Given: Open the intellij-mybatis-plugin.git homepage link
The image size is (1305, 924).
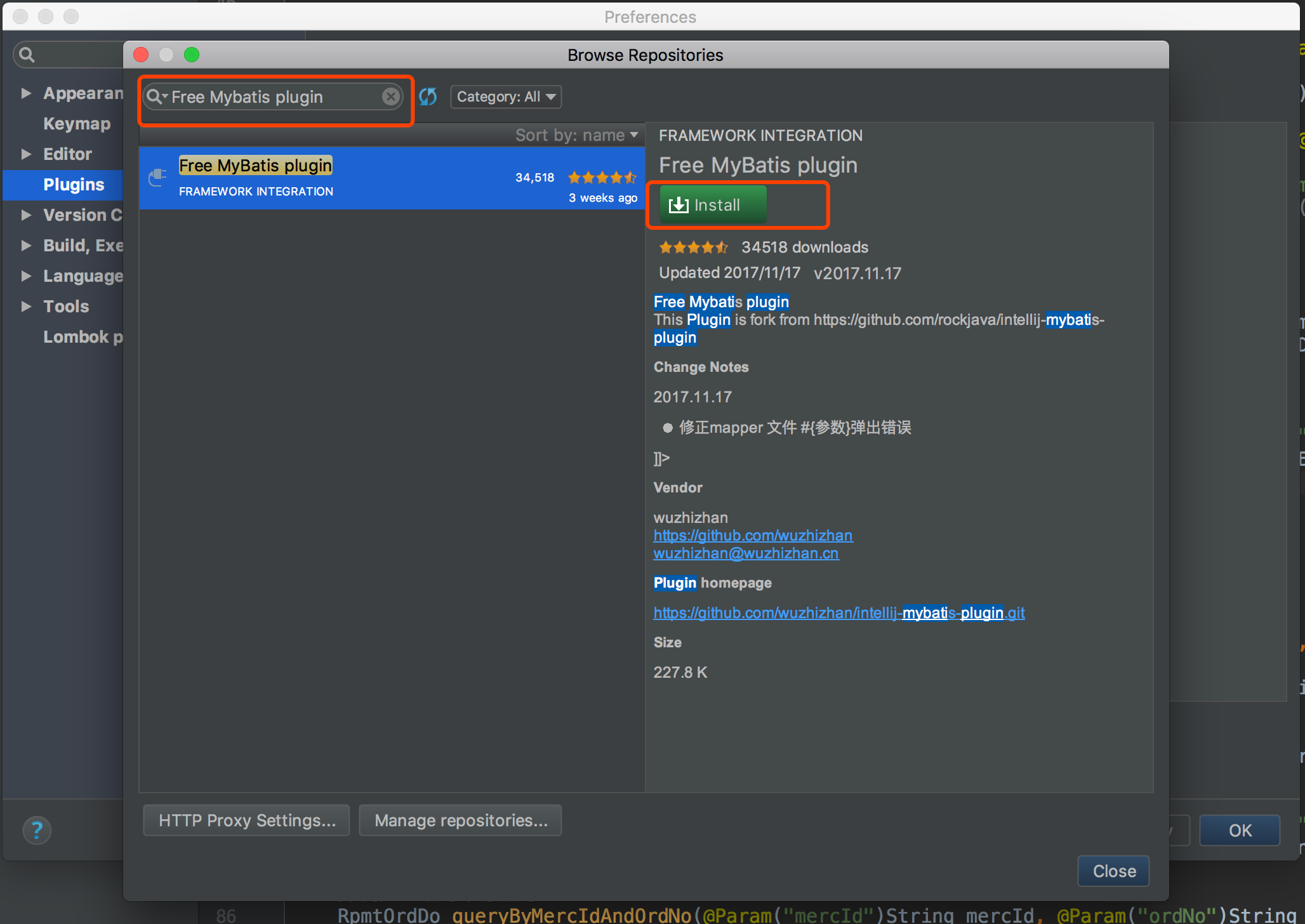Looking at the screenshot, I should pos(839,613).
